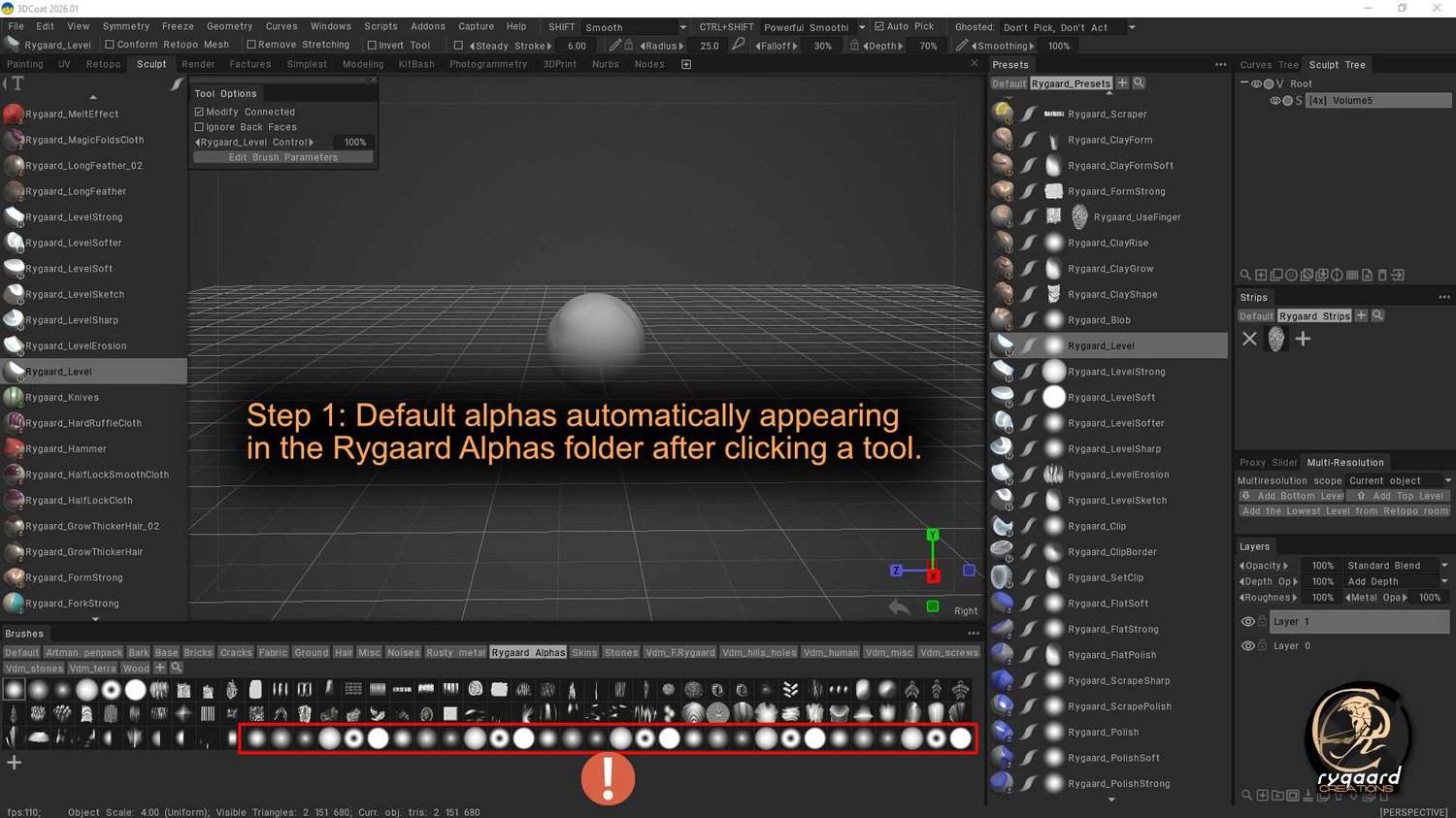Image resolution: width=1456 pixels, height=818 pixels.
Task: Select the Rygaard_ScrapeSharp preset
Action: click(1107, 680)
